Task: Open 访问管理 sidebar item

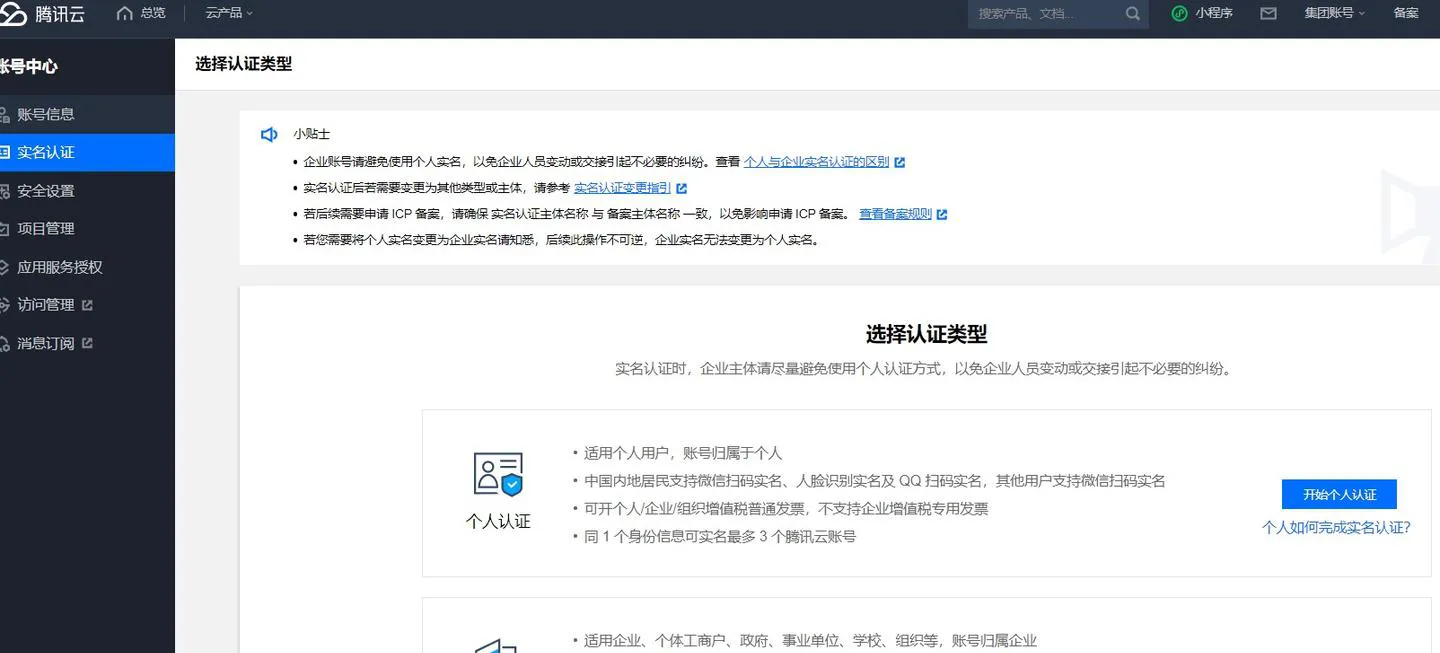Action: (46, 305)
